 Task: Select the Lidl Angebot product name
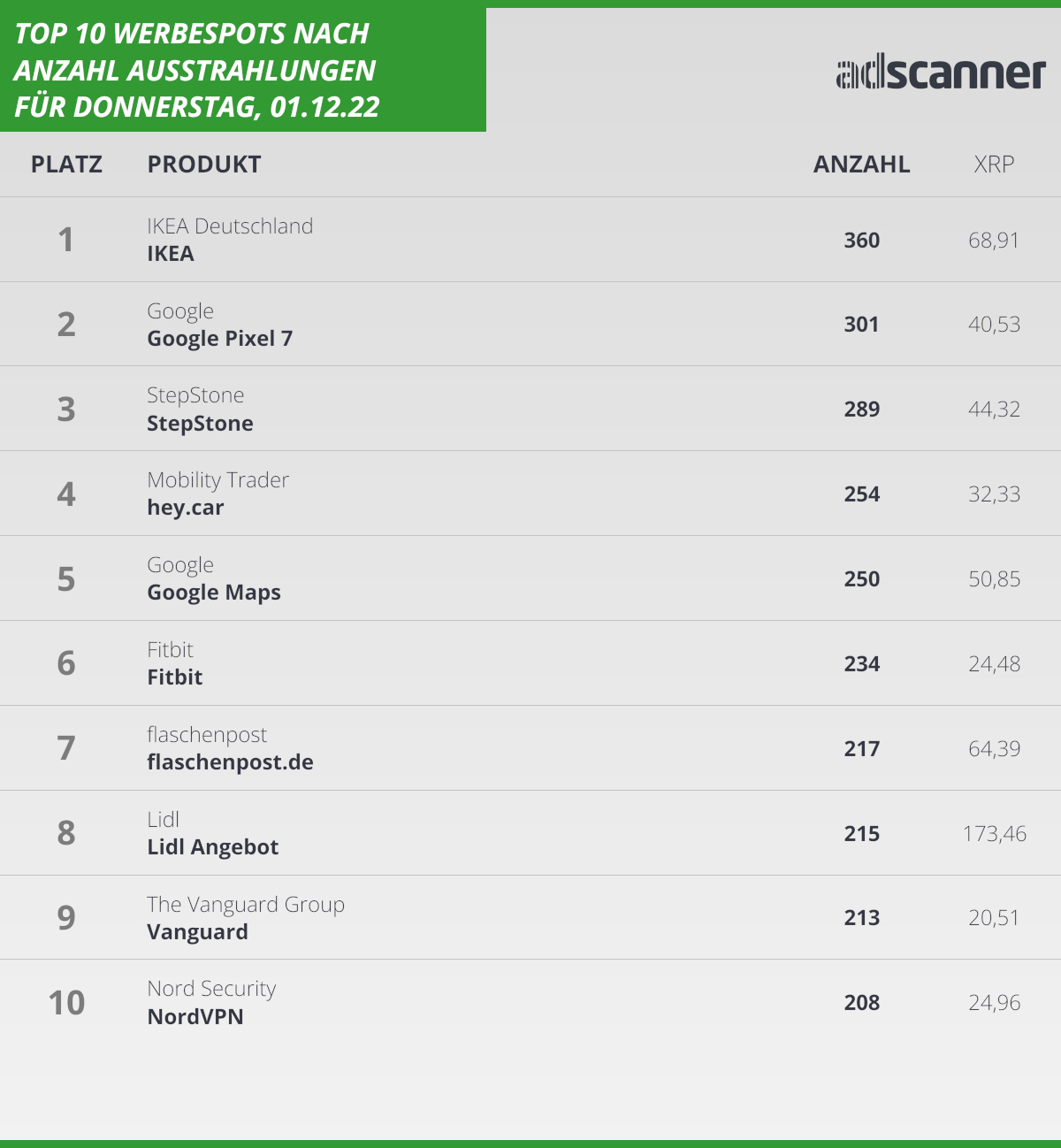[x=212, y=847]
